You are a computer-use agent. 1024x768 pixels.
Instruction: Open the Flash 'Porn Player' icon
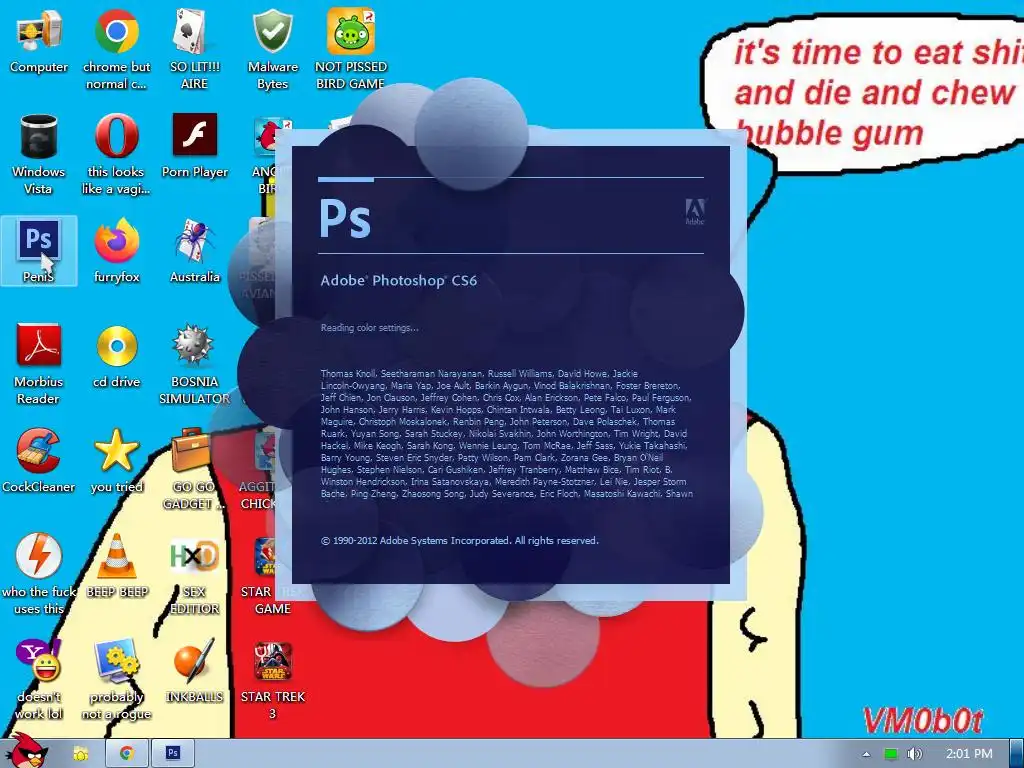point(195,146)
